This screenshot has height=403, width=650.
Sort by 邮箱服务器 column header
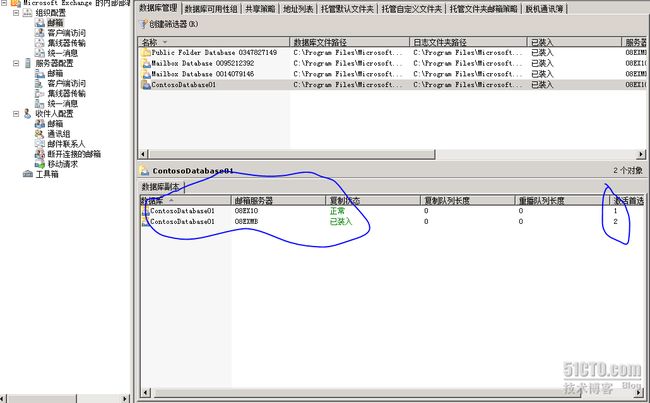point(278,201)
